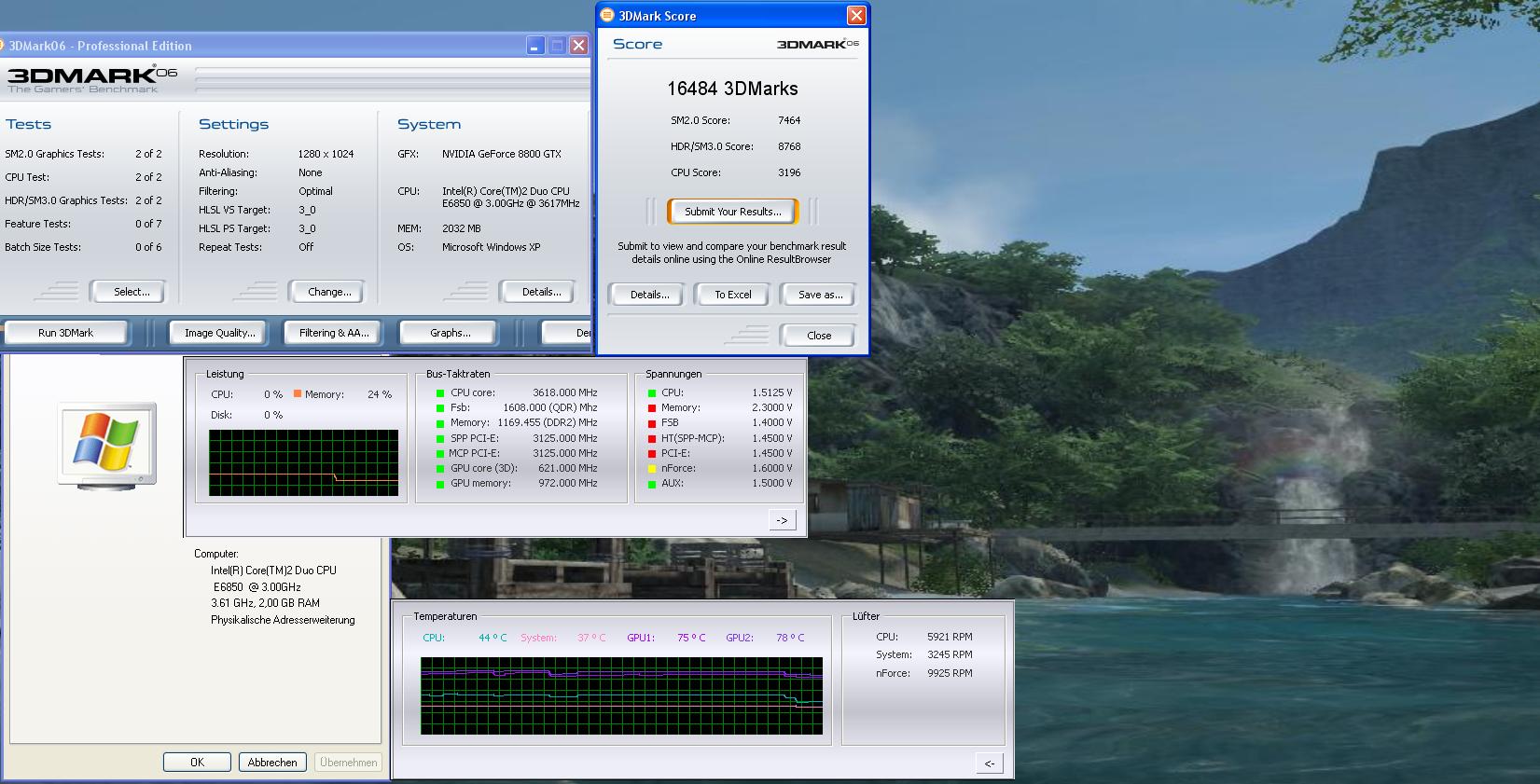This screenshot has width=1540, height=784.
Task: Open Image Quality... tool
Action: tap(220, 333)
